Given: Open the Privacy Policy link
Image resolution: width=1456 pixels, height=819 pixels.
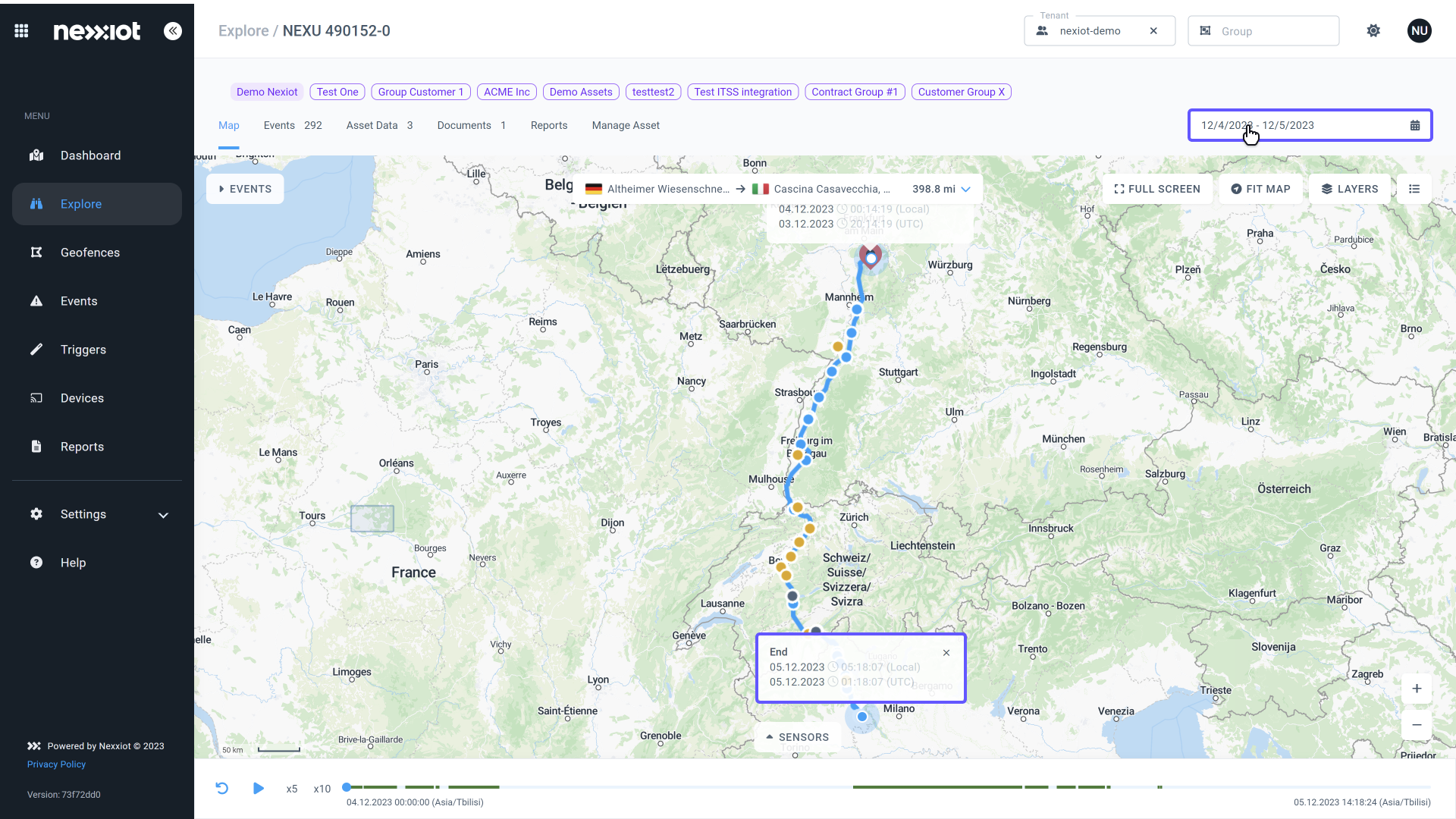Looking at the screenshot, I should click(x=56, y=764).
